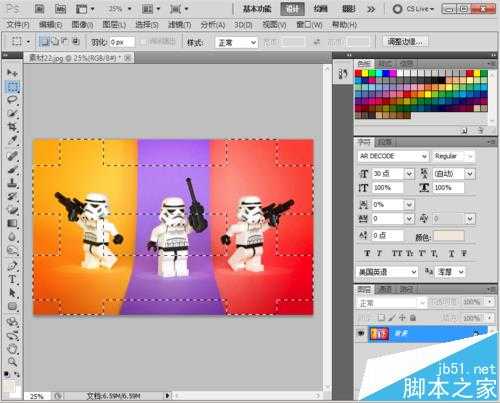Viewport: 500px width, 403px height.
Task: Toggle New Selection mode in options bar
Action: point(43,42)
